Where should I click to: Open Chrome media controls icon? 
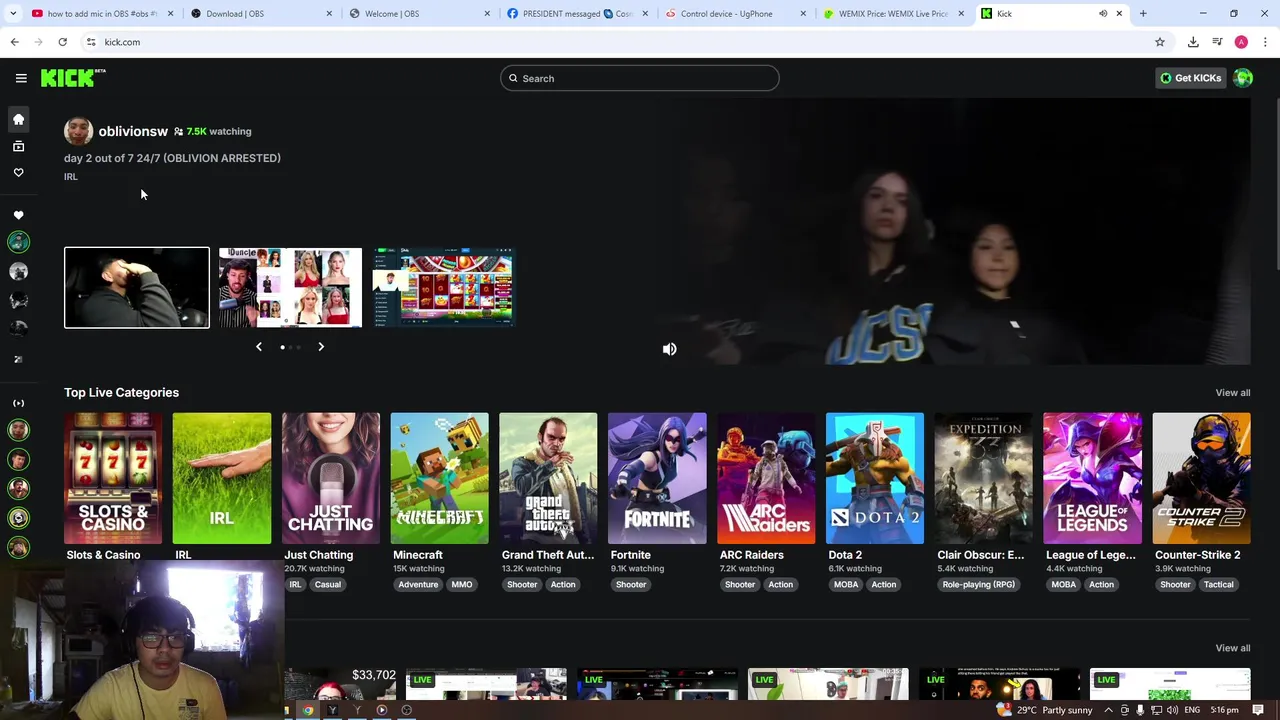pyautogui.click(x=1217, y=42)
